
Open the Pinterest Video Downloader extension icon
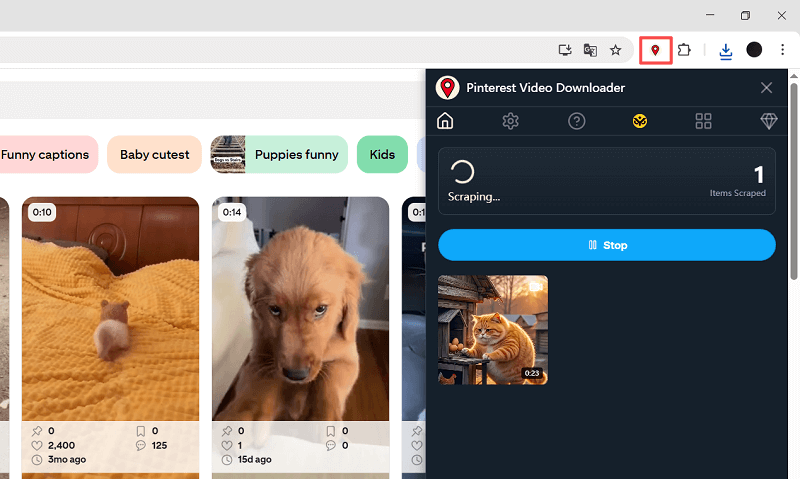(x=655, y=50)
